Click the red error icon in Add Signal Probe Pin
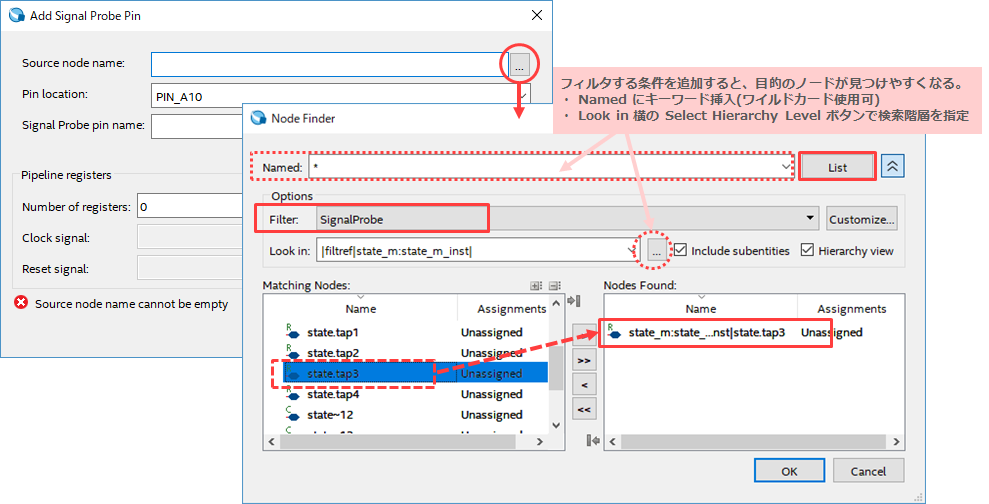 (21, 303)
